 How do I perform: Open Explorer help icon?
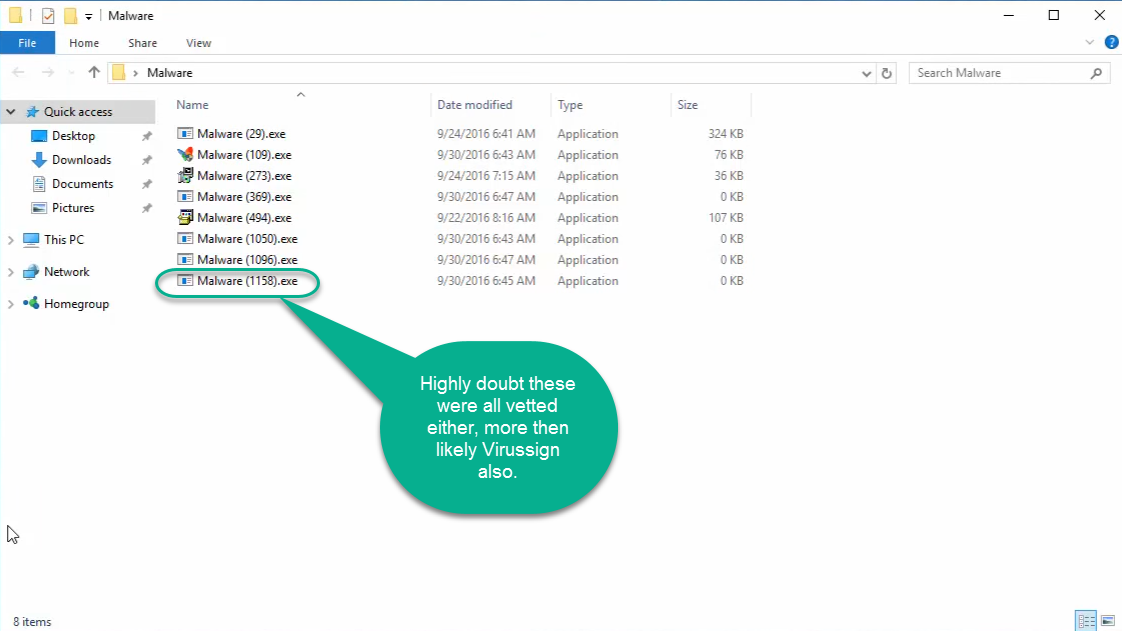tap(1111, 43)
